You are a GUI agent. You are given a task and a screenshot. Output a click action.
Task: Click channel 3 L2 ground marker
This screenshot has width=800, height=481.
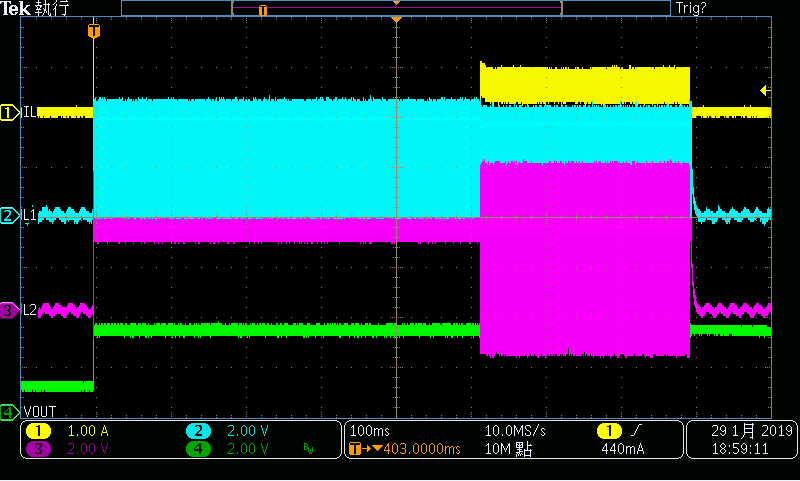(x=10, y=310)
